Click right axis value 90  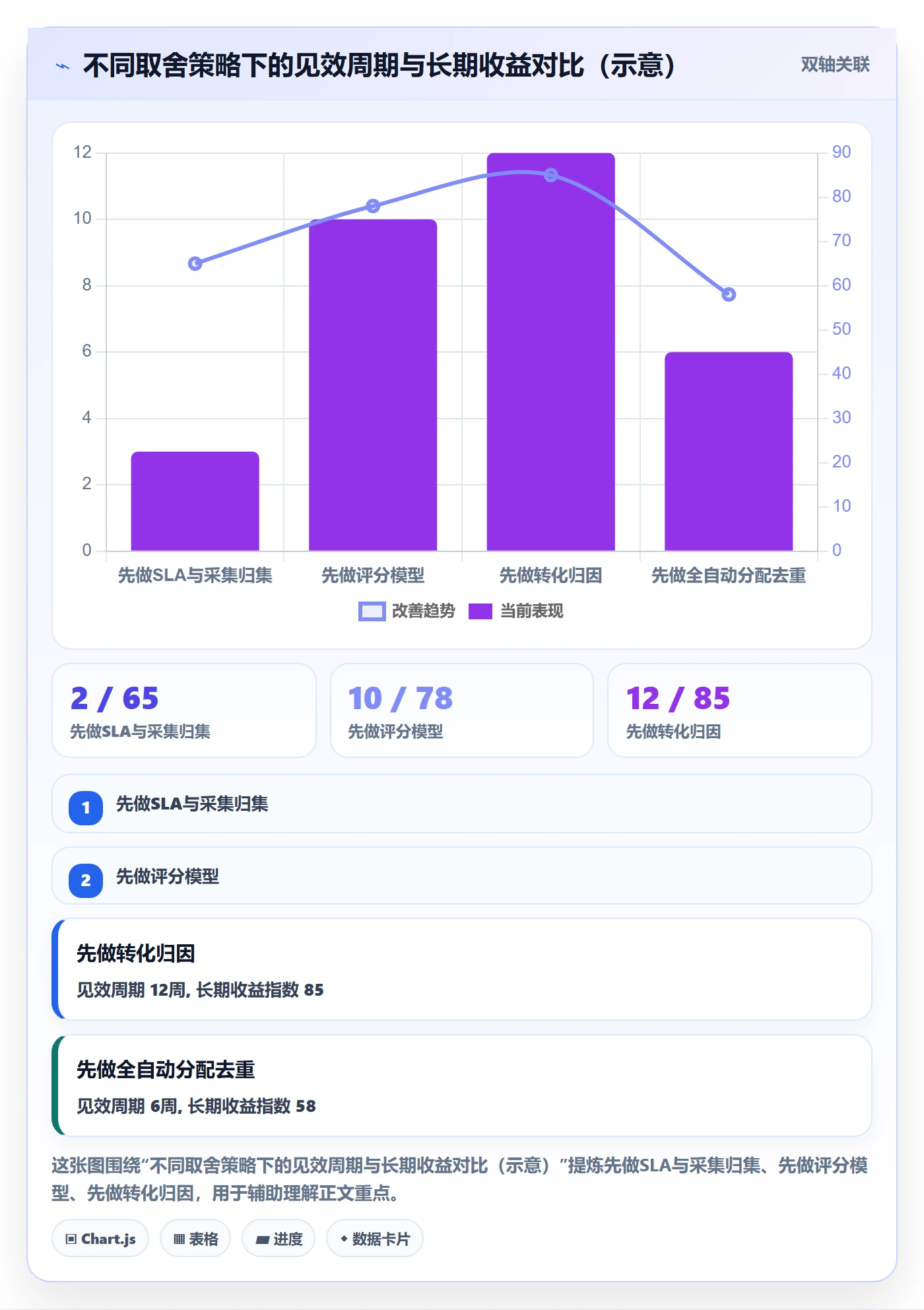[841, 153]
